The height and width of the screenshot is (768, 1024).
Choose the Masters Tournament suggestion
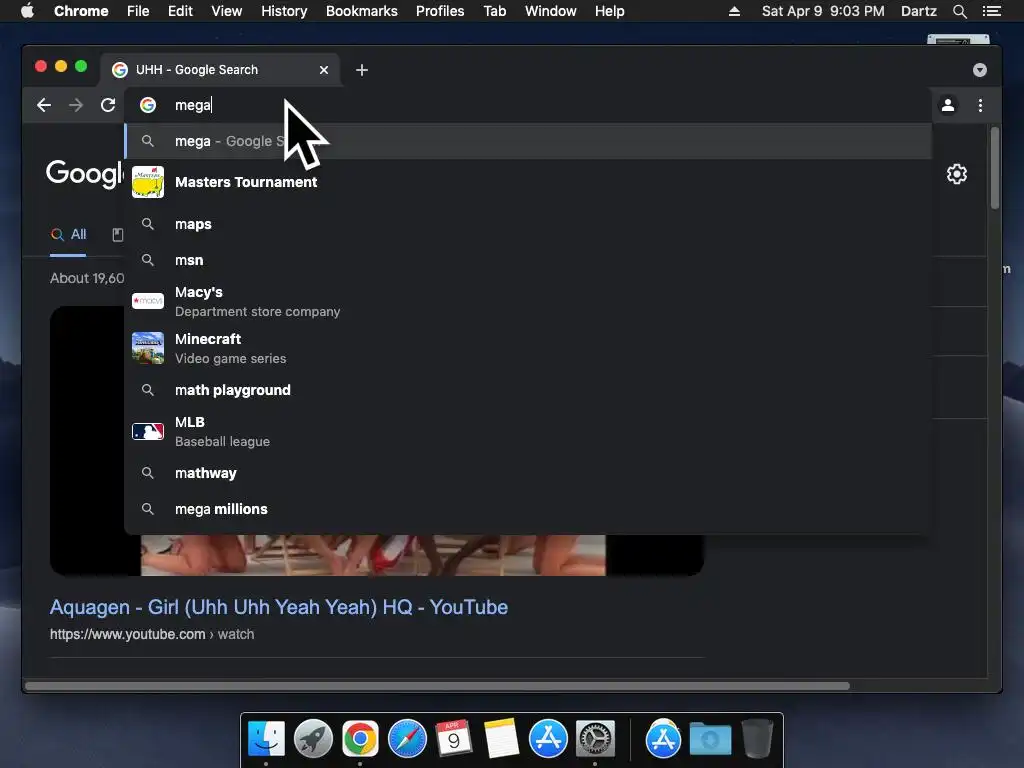click(528, 182)
